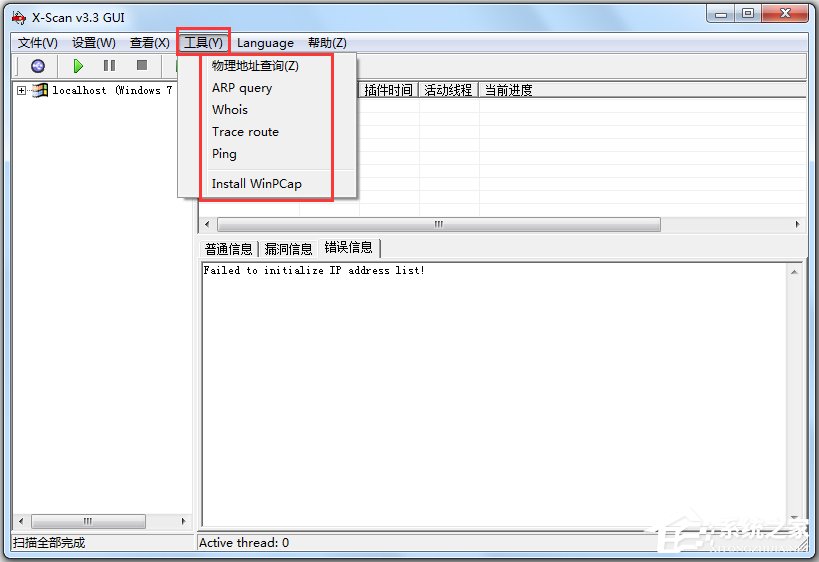Viewport: 819px width, 562px height.
Task: Open the 文件(V) menu
Action: [38, 43]
